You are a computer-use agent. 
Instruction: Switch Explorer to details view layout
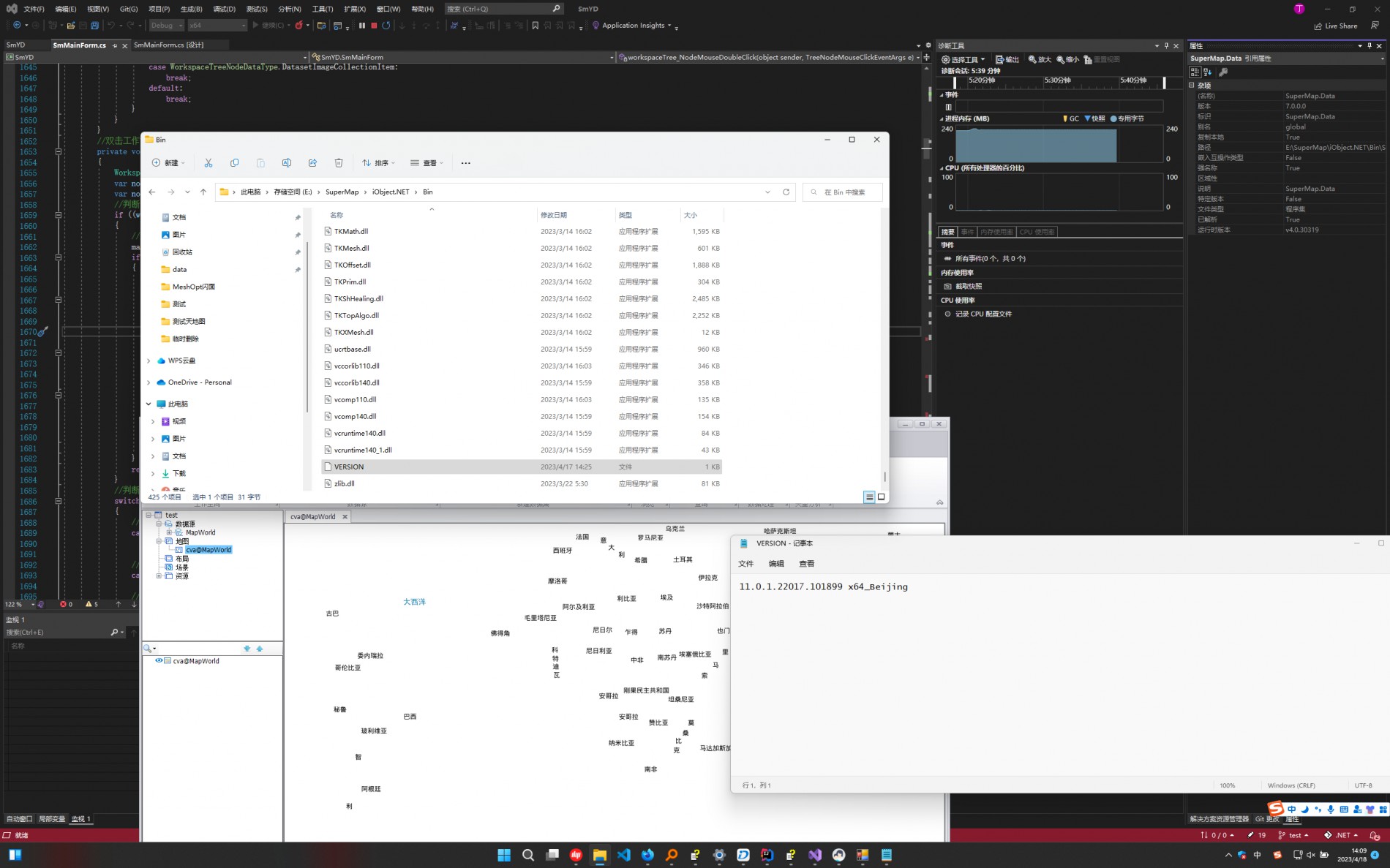(x=869, y=497)
